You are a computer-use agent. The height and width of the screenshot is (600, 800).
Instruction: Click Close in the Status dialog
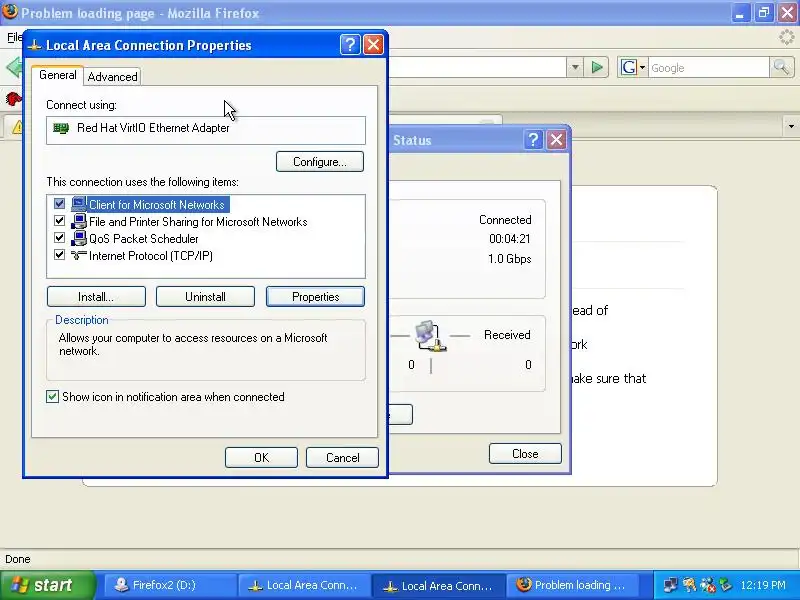click(x=525, y=454)
